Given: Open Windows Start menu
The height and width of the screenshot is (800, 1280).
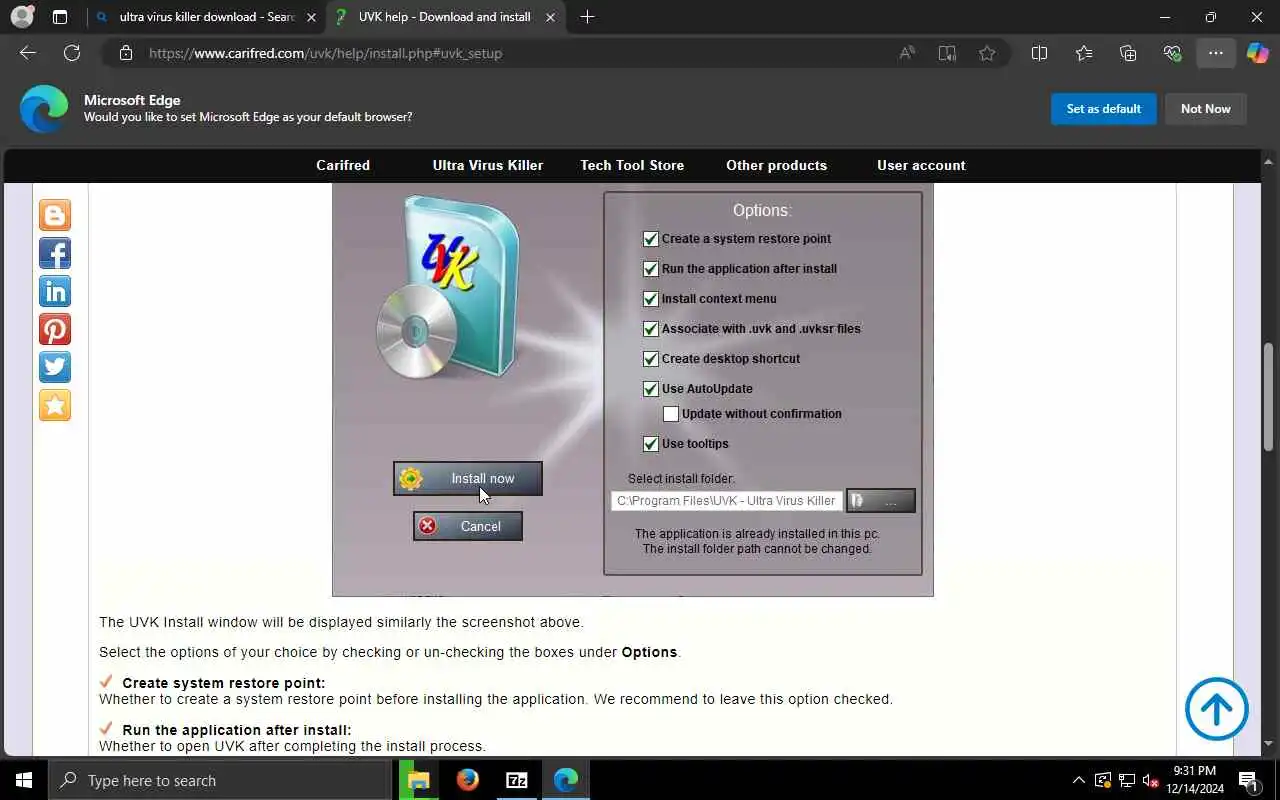Looking at the screenshot, I should [x=24, y=780].
